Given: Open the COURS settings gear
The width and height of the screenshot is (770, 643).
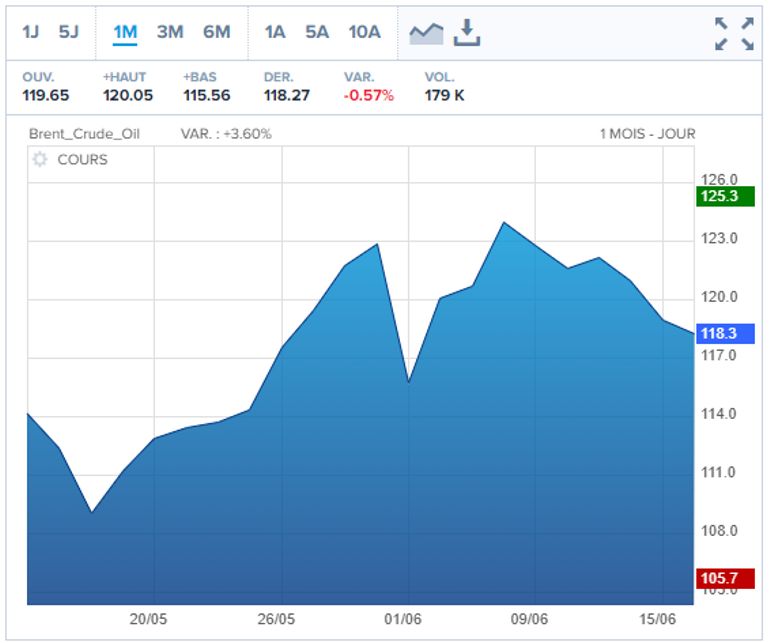Looking at the screenshot, I should pos(40,160).
